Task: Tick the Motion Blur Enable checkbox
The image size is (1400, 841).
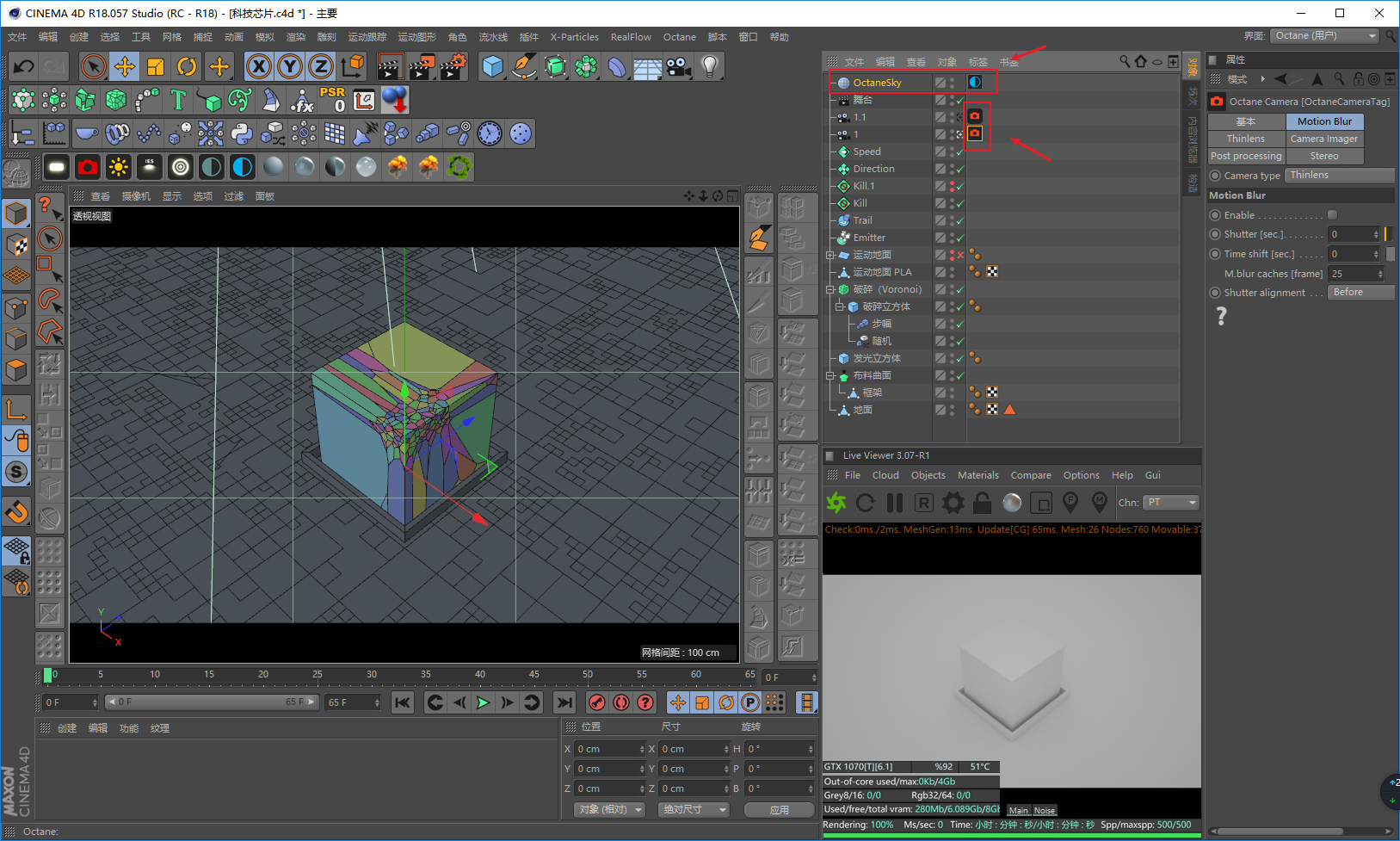Action: pos(1332,214)
